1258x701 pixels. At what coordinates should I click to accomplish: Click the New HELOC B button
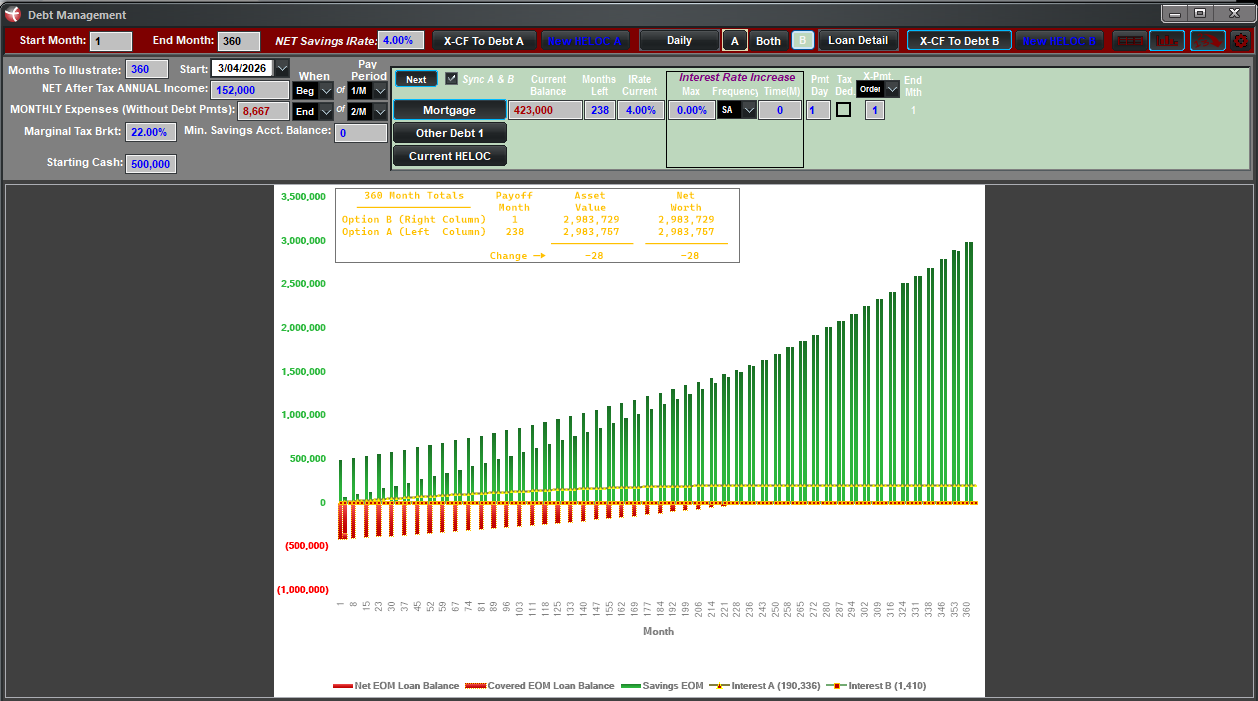tap(1061, 41)
